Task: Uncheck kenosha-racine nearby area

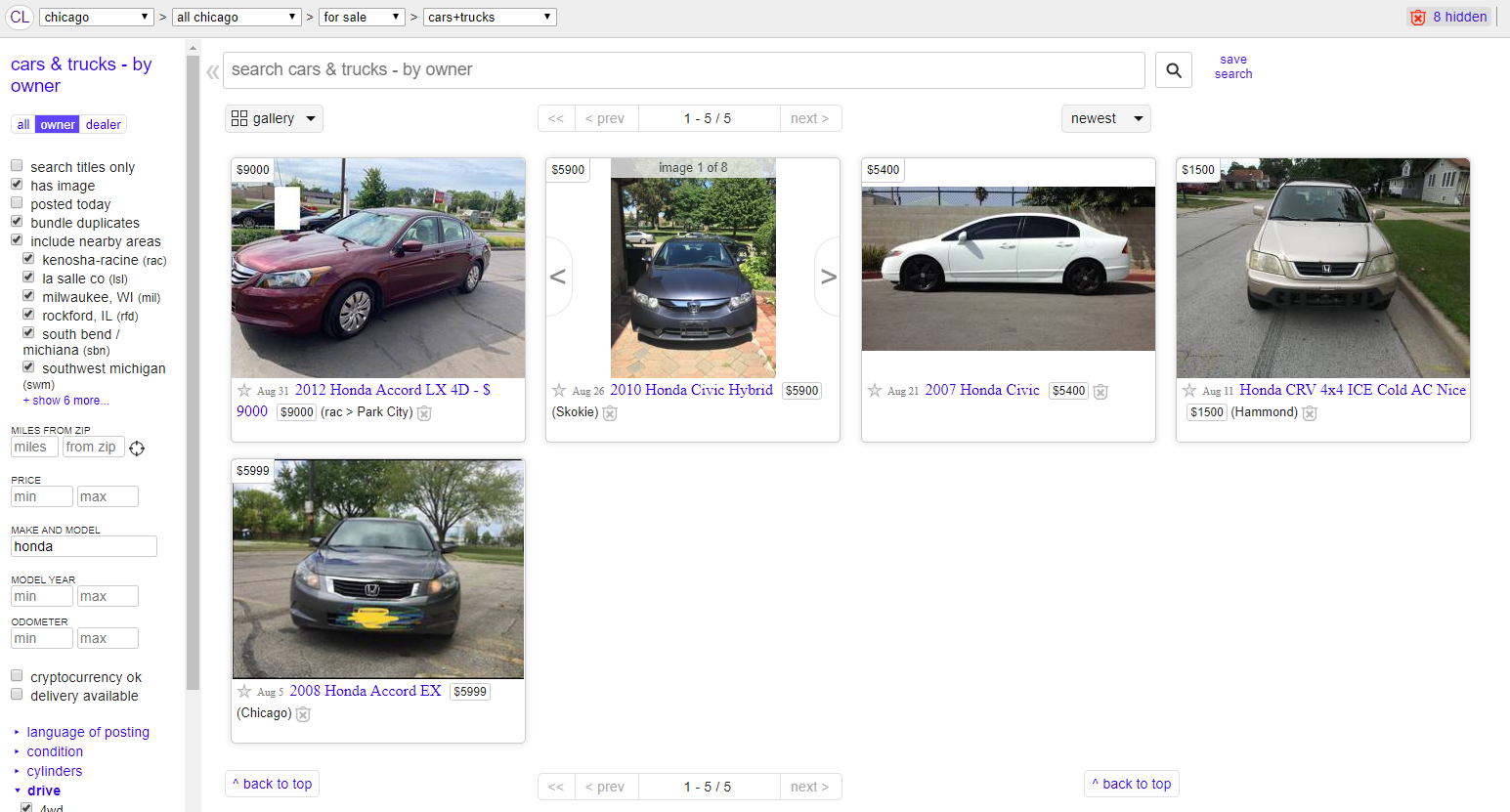Action: point(28,259)
